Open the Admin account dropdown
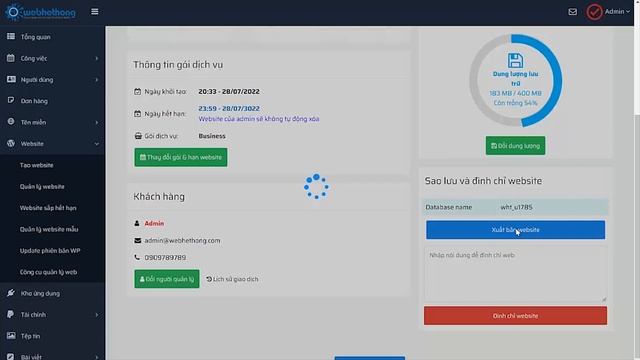 [617, 11]
